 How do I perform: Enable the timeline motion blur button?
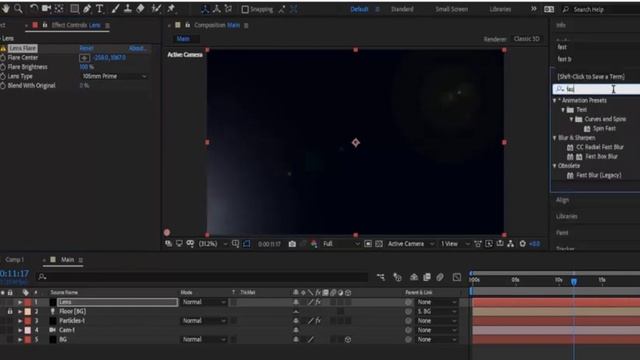(x=440, y=277)
